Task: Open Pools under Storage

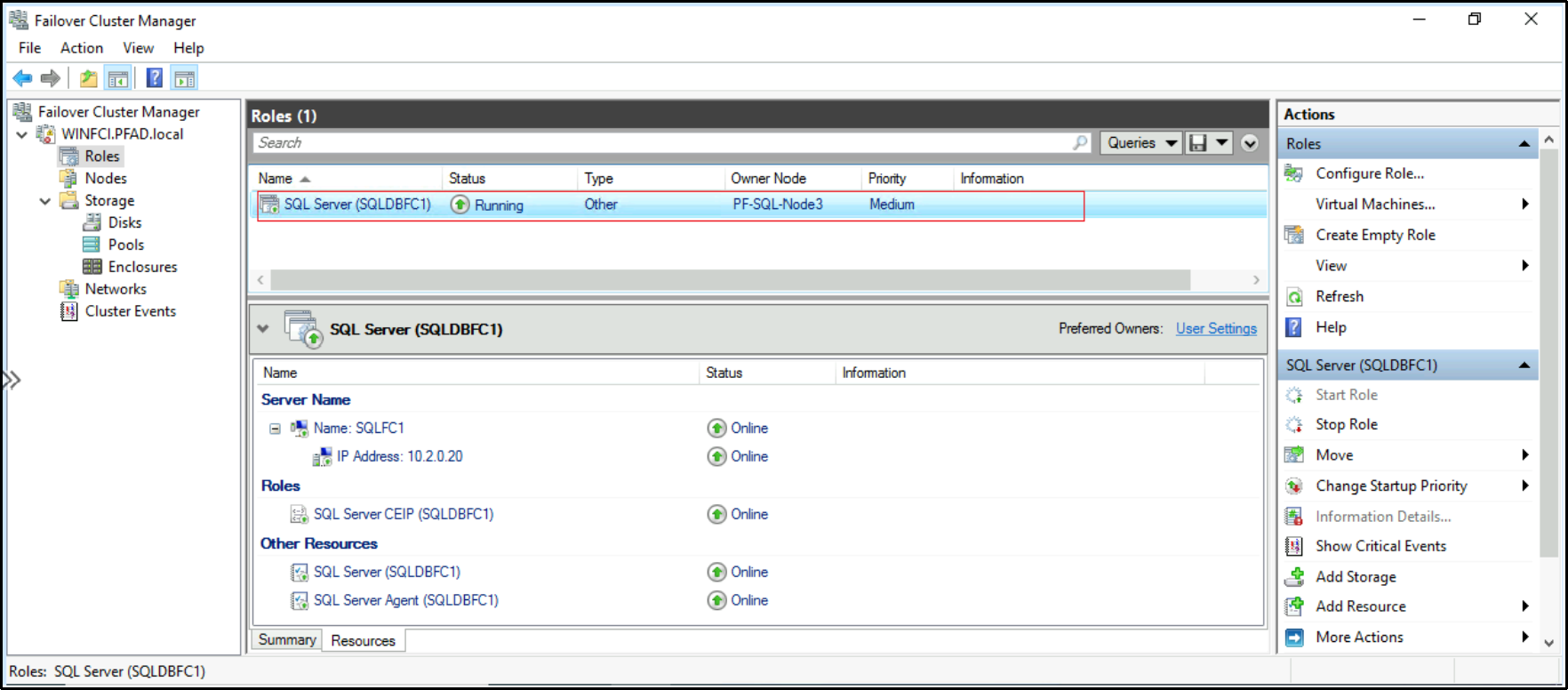Action: pyautogui.click(x=125, y=245)
